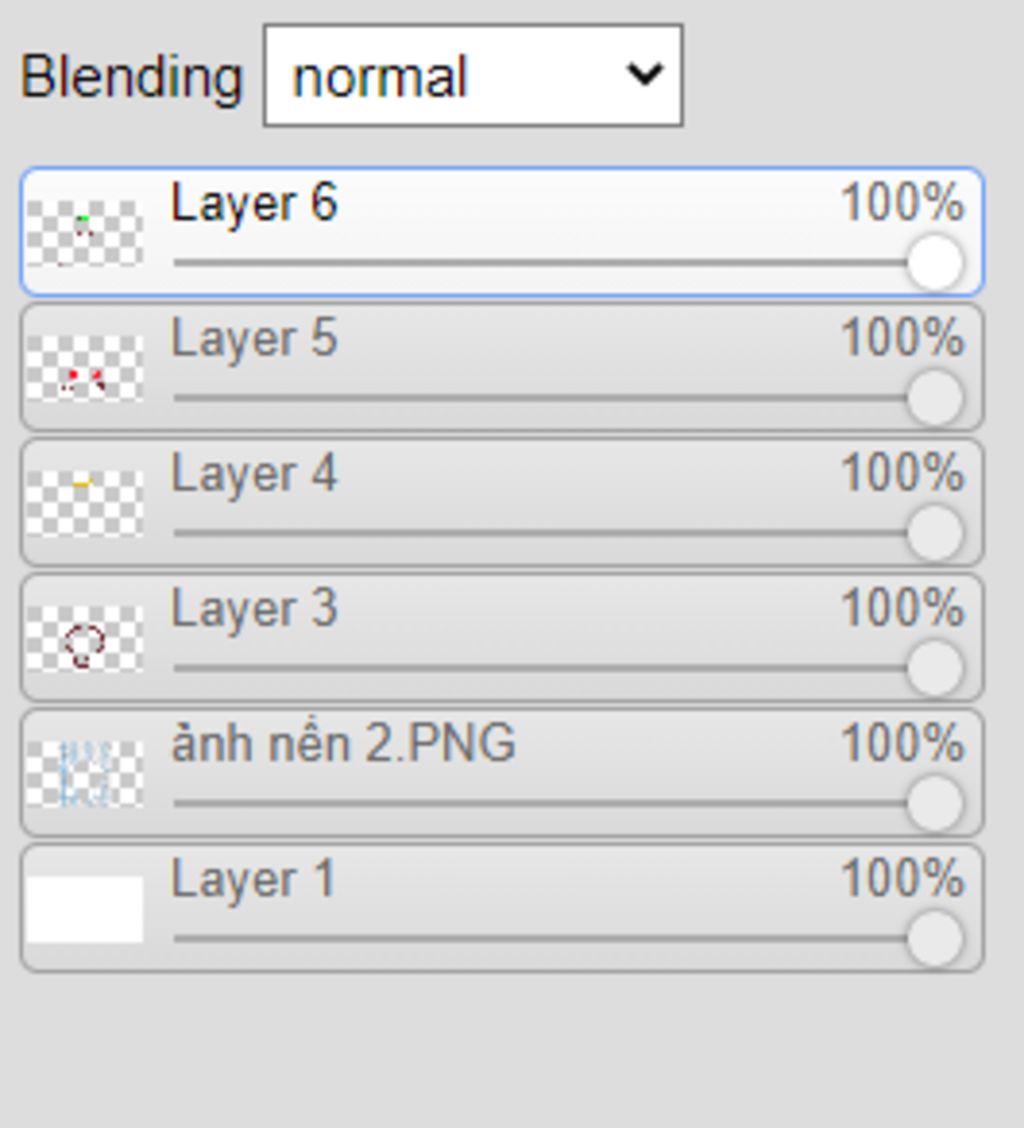Select Layer 5 by its name
The height and width of the screenshot is (1128, 1024).
254,338
